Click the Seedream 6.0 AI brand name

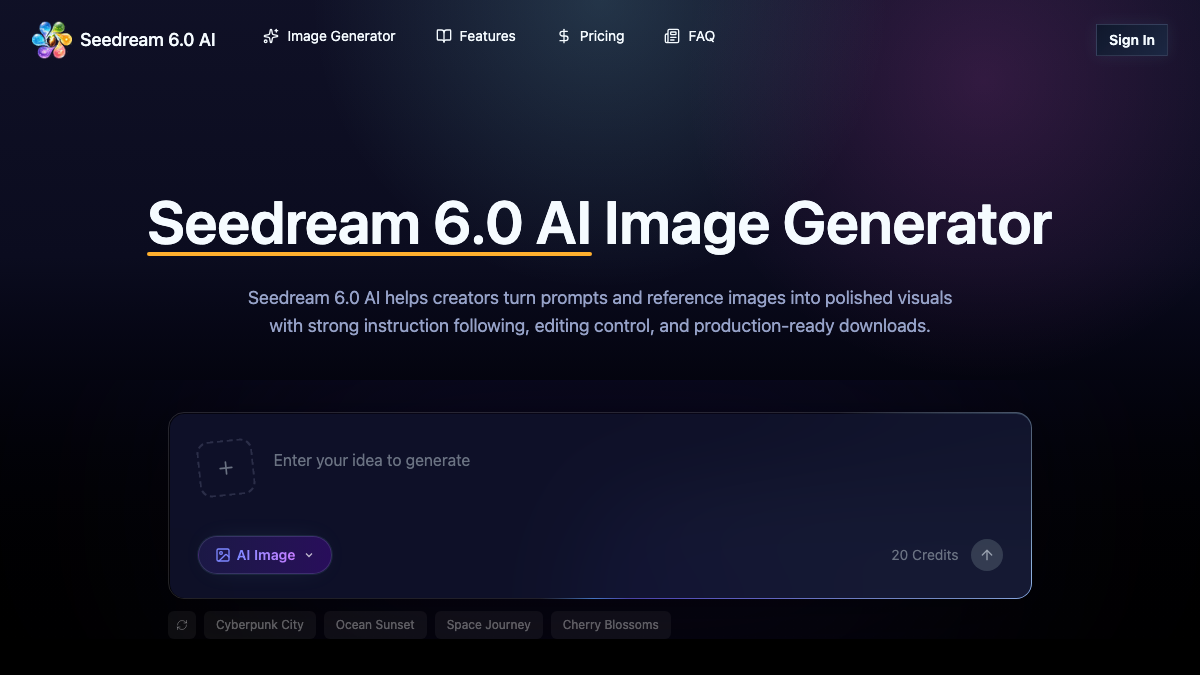click(x=147, y=41)
